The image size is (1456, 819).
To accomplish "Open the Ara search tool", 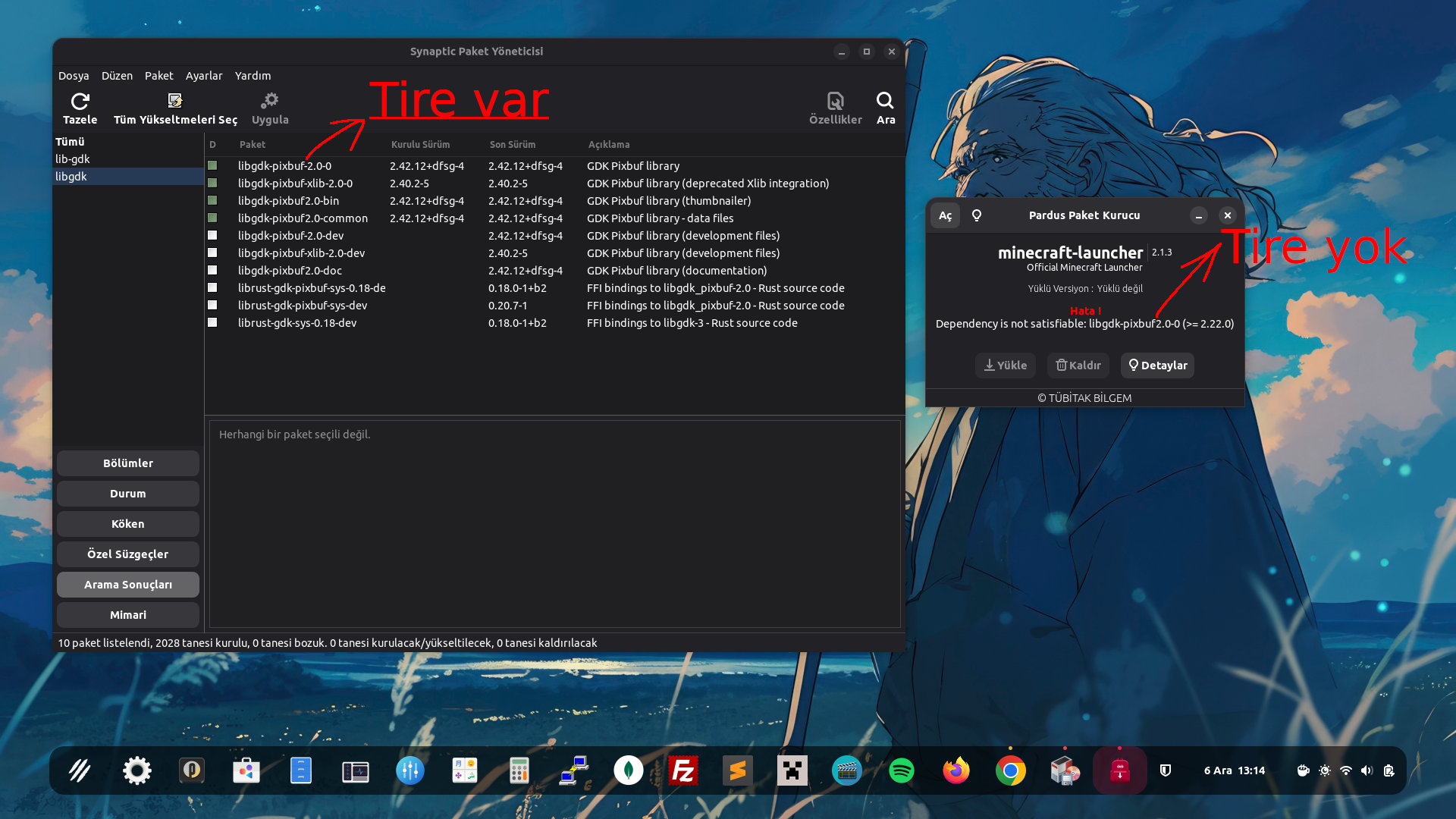I will tap(884, 101).
